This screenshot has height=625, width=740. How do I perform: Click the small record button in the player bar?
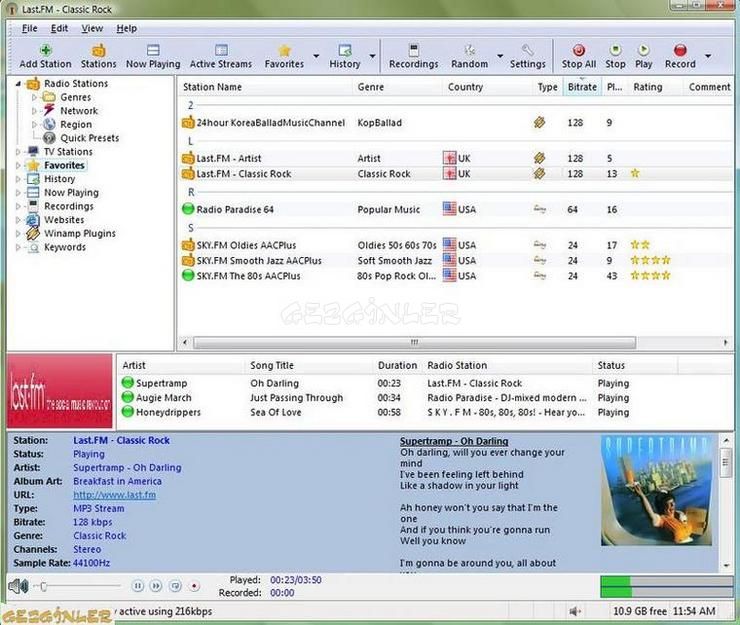point(194,586)
